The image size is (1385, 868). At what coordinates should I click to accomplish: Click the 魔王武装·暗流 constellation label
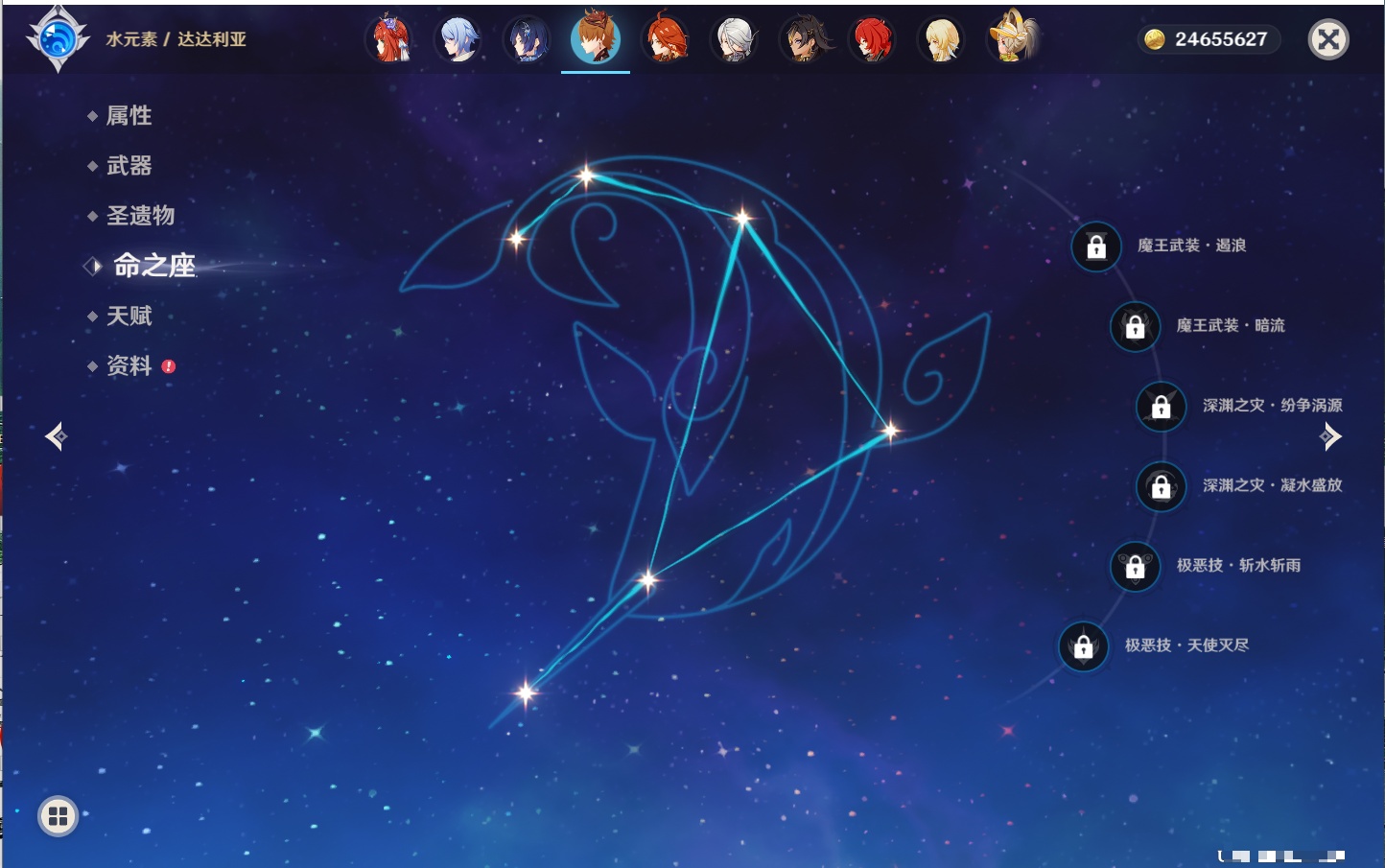1230,326
